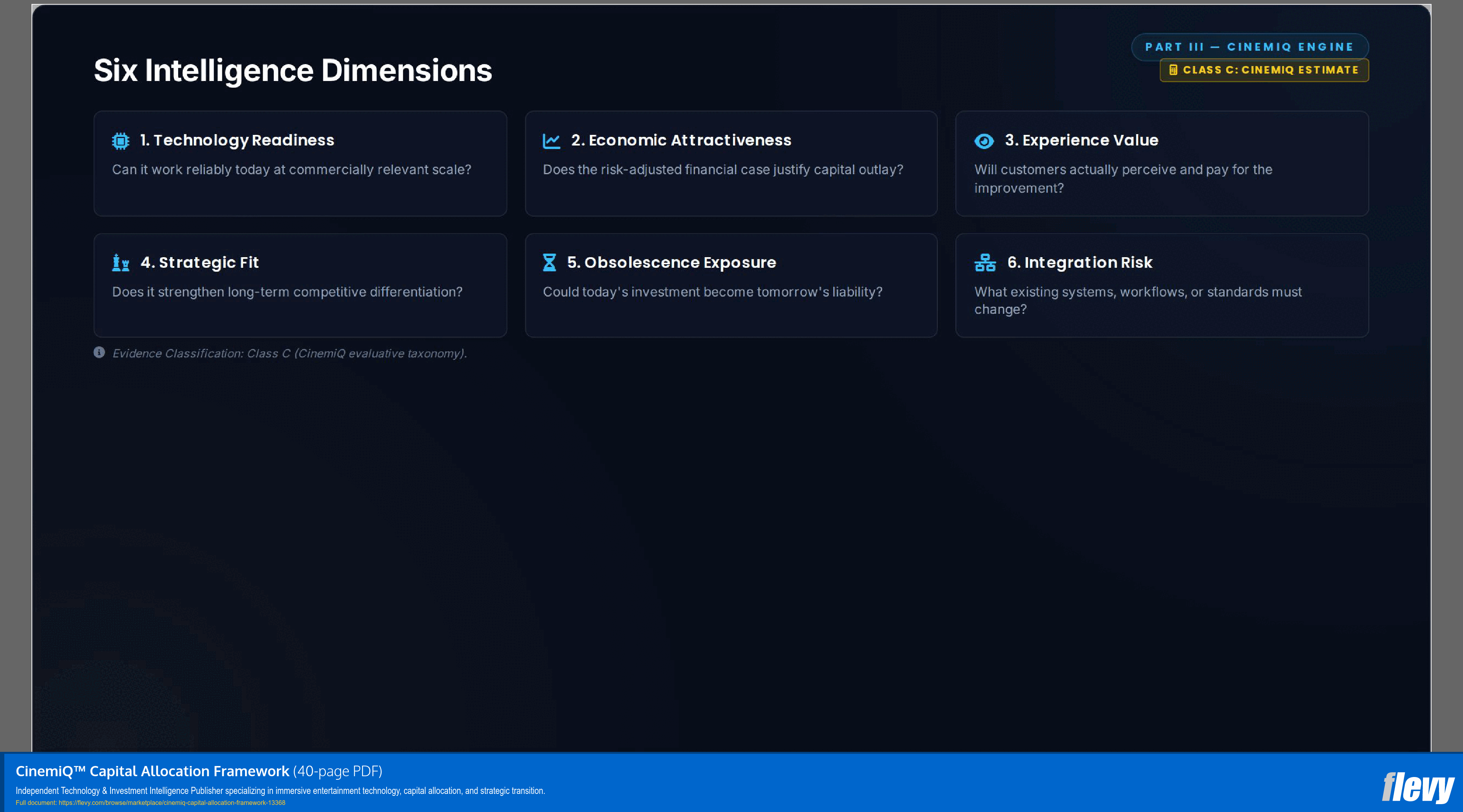Select the Class C: CinemiQ Estimate badge
This screenshot has width=1463, height=812.
coord(1264,70)
